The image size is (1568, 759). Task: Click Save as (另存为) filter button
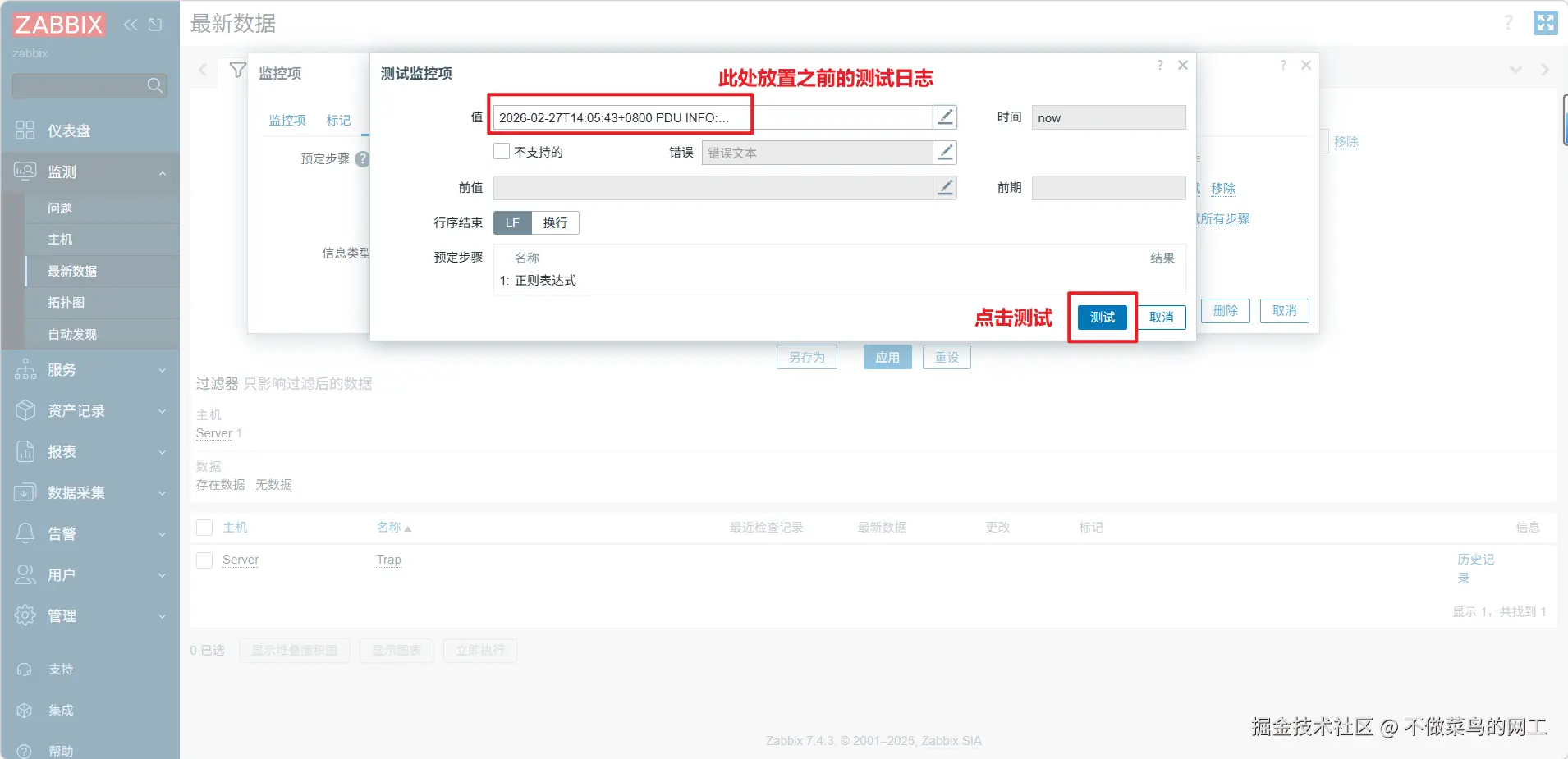pos(807,358)
